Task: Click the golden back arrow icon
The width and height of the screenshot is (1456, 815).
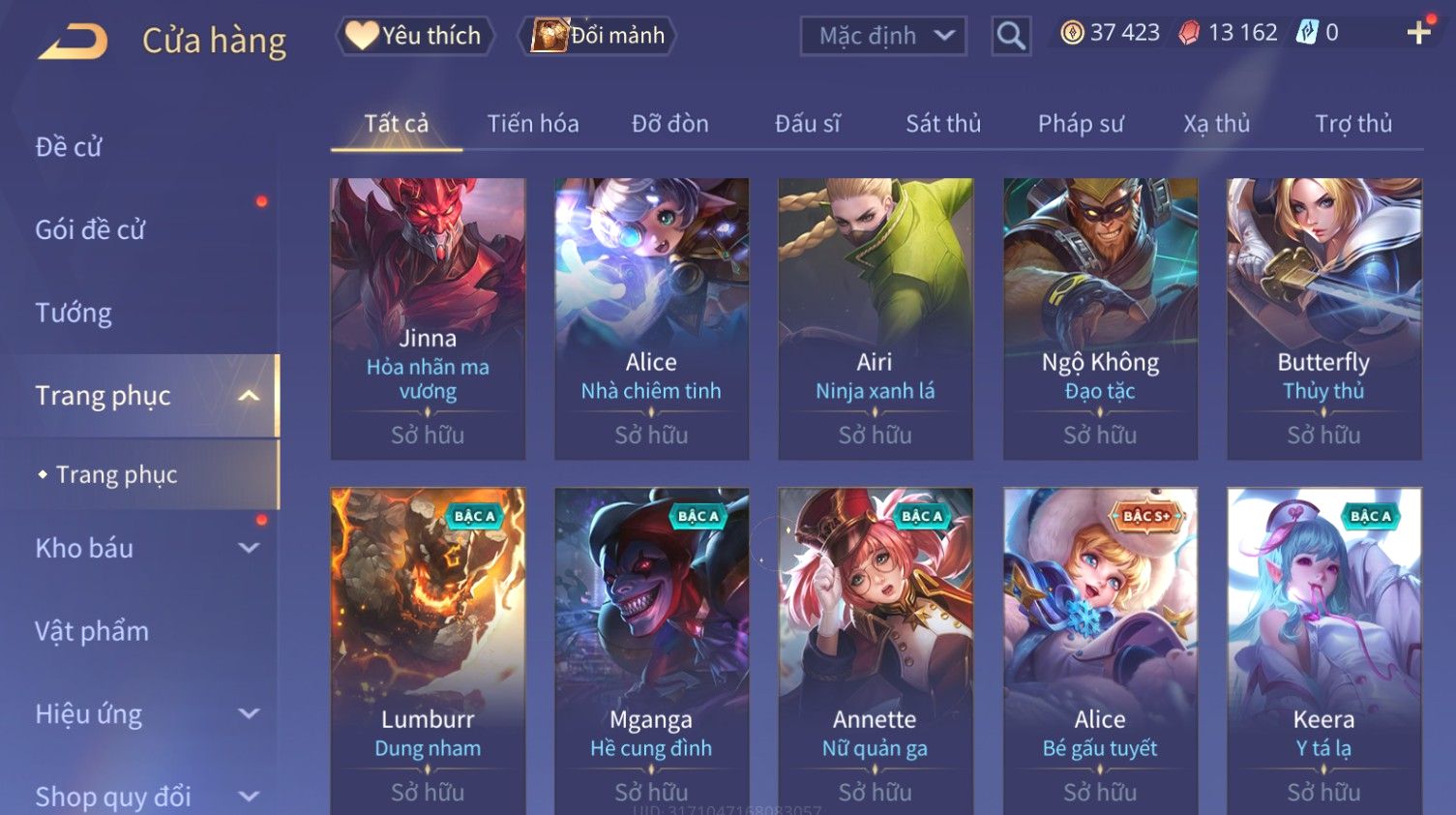Action: coord(73,41)
